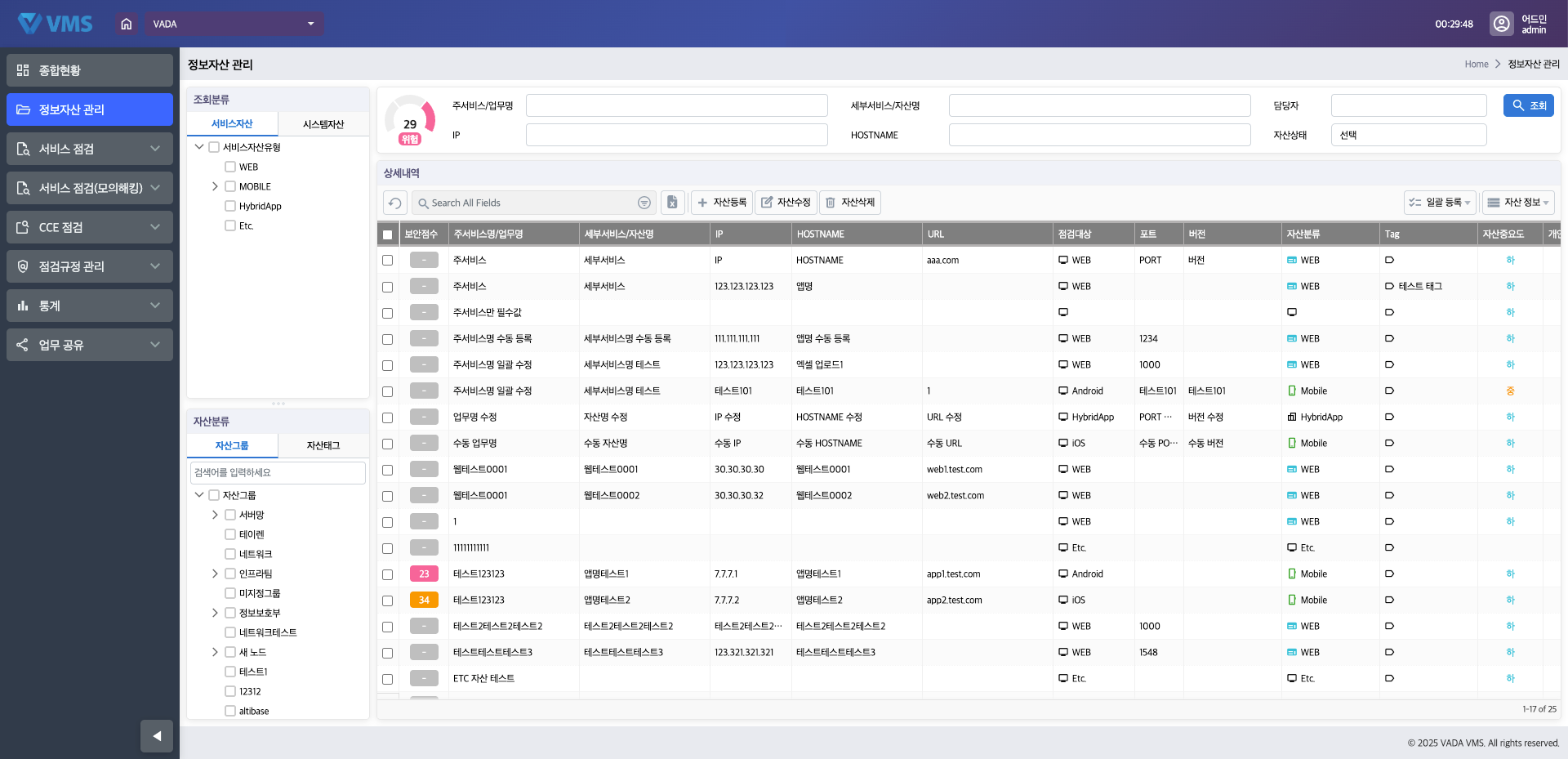Click the 자산수정 button
Image resolution: width=1568 pixels, height=759 pixels.
coord(786,203)
